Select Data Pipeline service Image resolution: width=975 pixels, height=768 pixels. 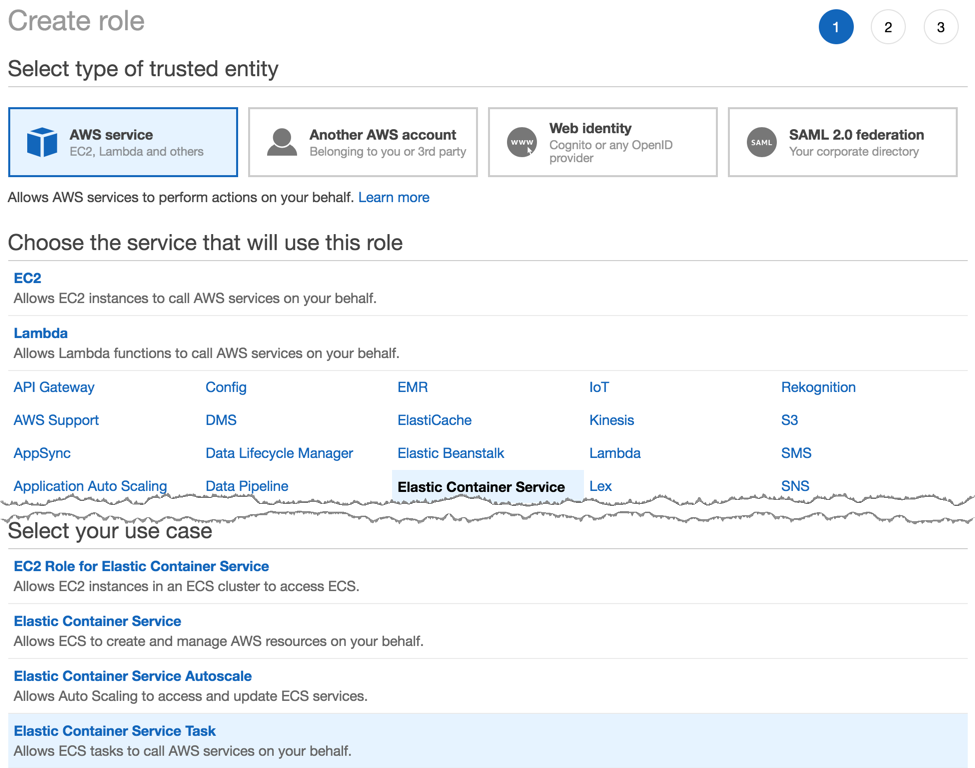coord(247,486)
